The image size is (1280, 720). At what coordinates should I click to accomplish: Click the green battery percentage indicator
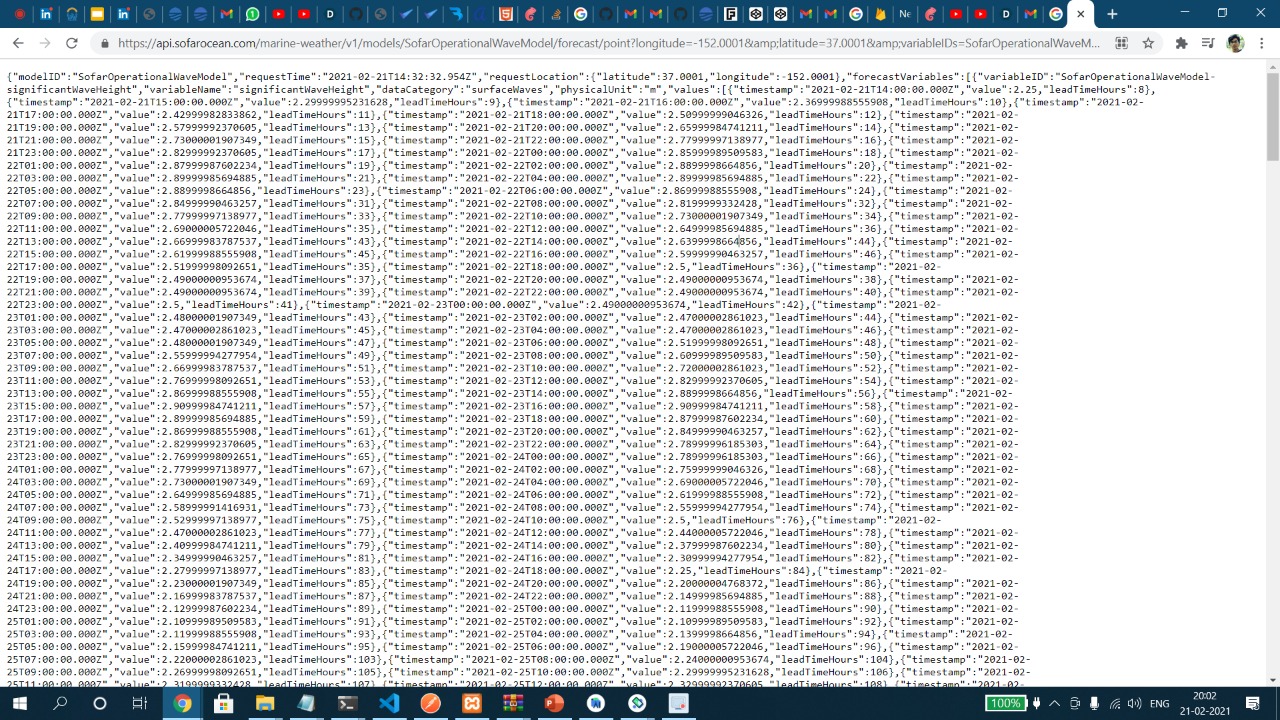1007,703
